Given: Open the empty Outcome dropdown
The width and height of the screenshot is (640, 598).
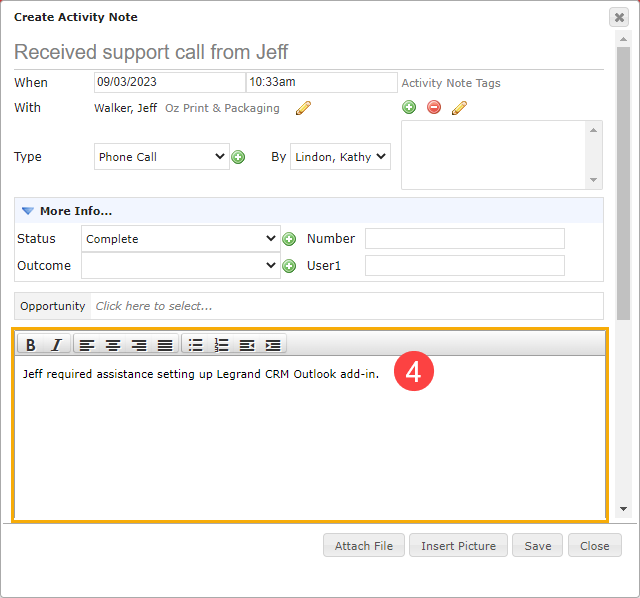Looking at the screenshot, I should point(181,266).
